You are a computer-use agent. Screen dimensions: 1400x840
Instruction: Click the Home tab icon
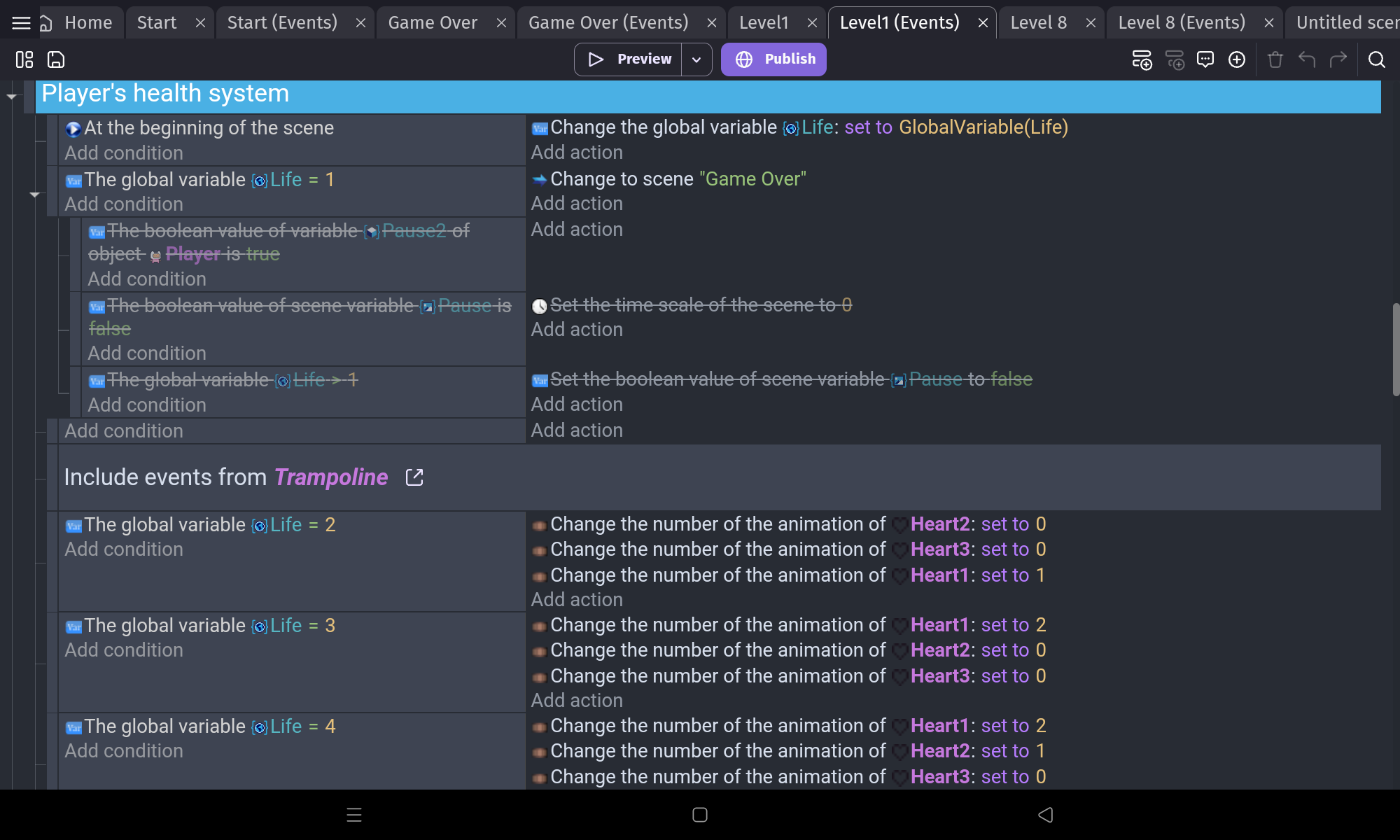click(46, 23)
